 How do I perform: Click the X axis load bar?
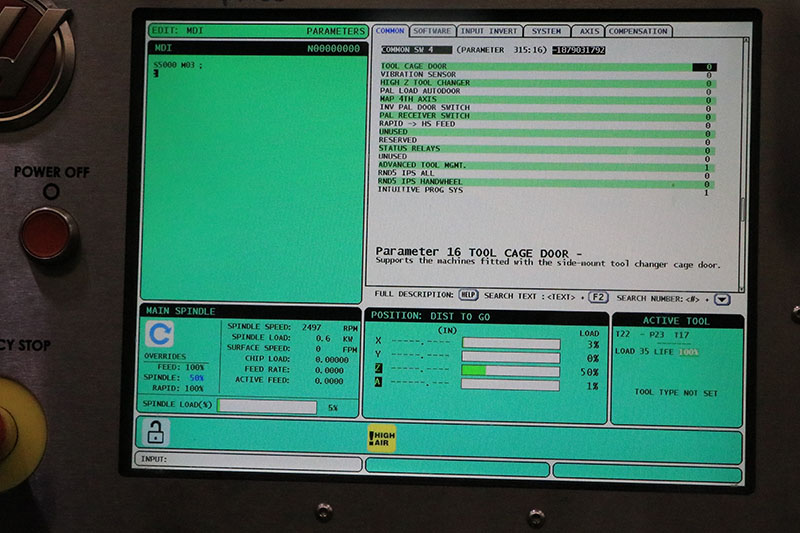[511, 343]
